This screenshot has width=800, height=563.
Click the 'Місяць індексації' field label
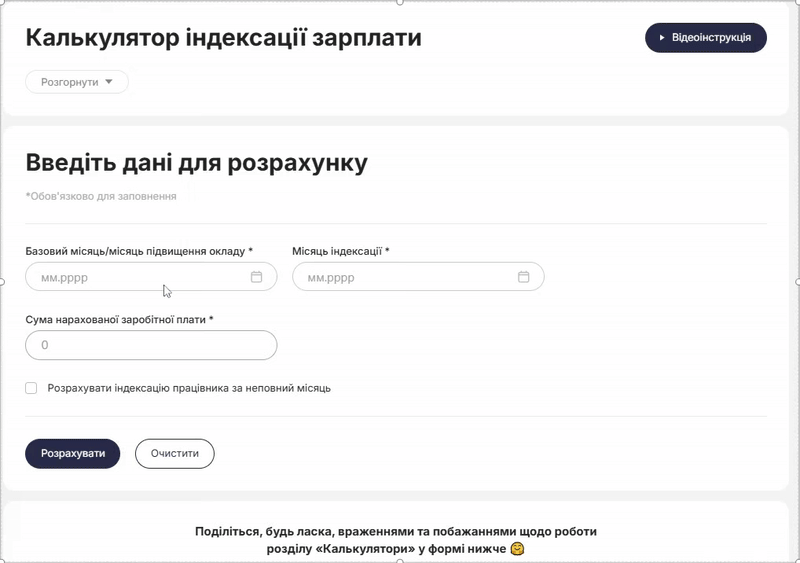coord(340,251)
